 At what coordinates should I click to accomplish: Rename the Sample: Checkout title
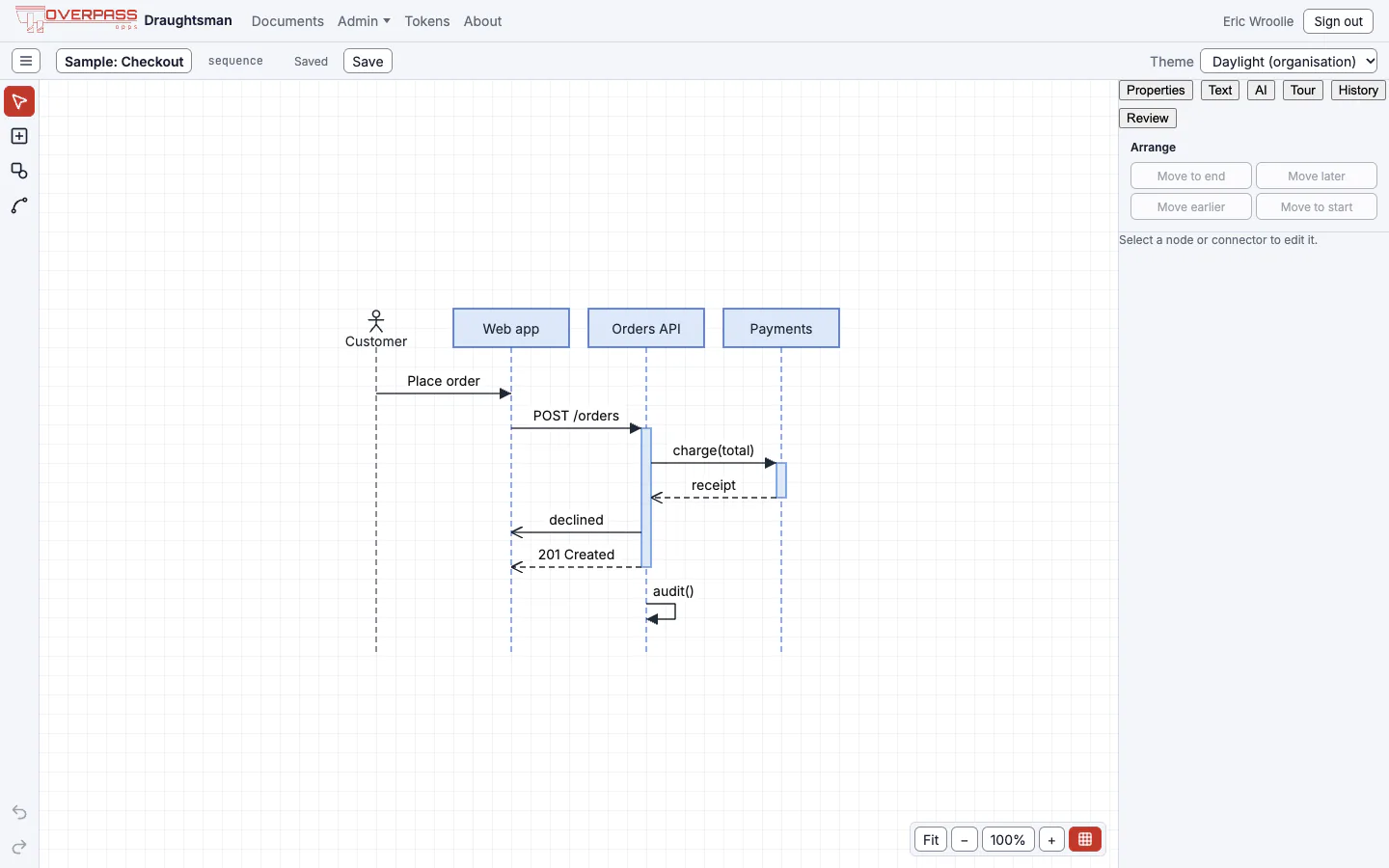tap(123, 61)
